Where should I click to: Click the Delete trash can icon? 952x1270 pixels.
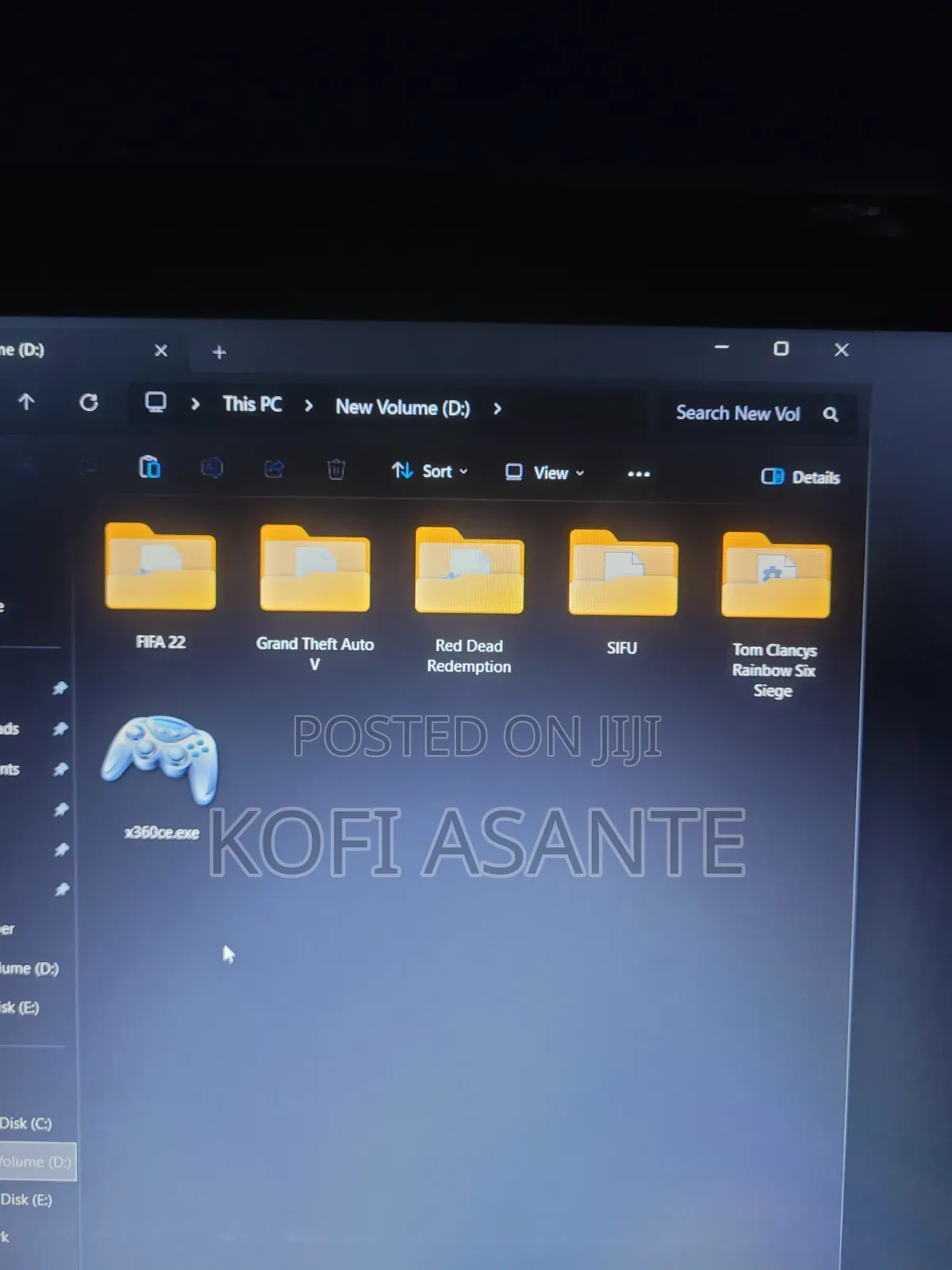pos(336,470)
